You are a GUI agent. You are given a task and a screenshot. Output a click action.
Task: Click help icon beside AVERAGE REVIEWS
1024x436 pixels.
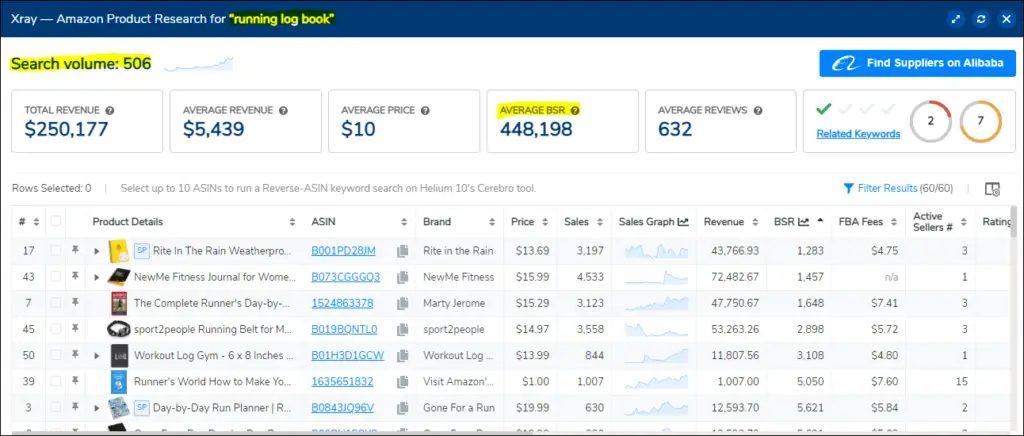[x=758, y=110]
